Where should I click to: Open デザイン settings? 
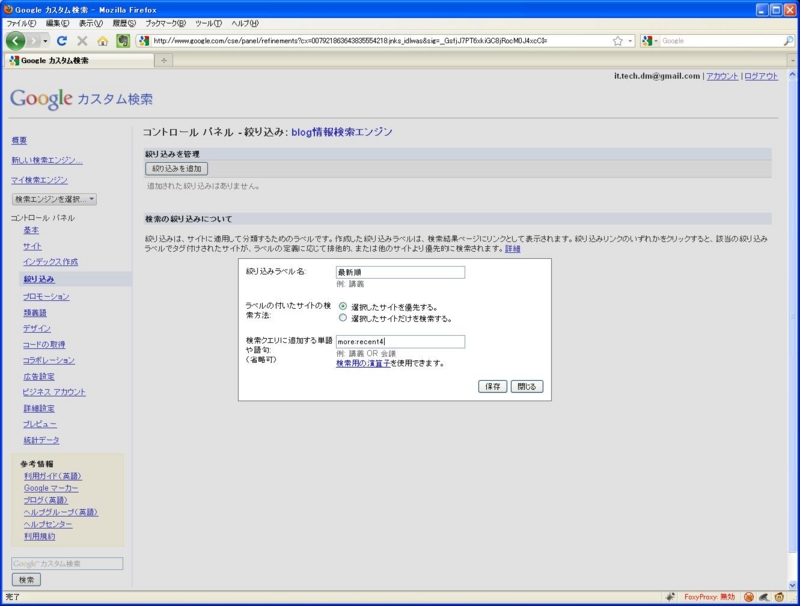tap(37, 328)
